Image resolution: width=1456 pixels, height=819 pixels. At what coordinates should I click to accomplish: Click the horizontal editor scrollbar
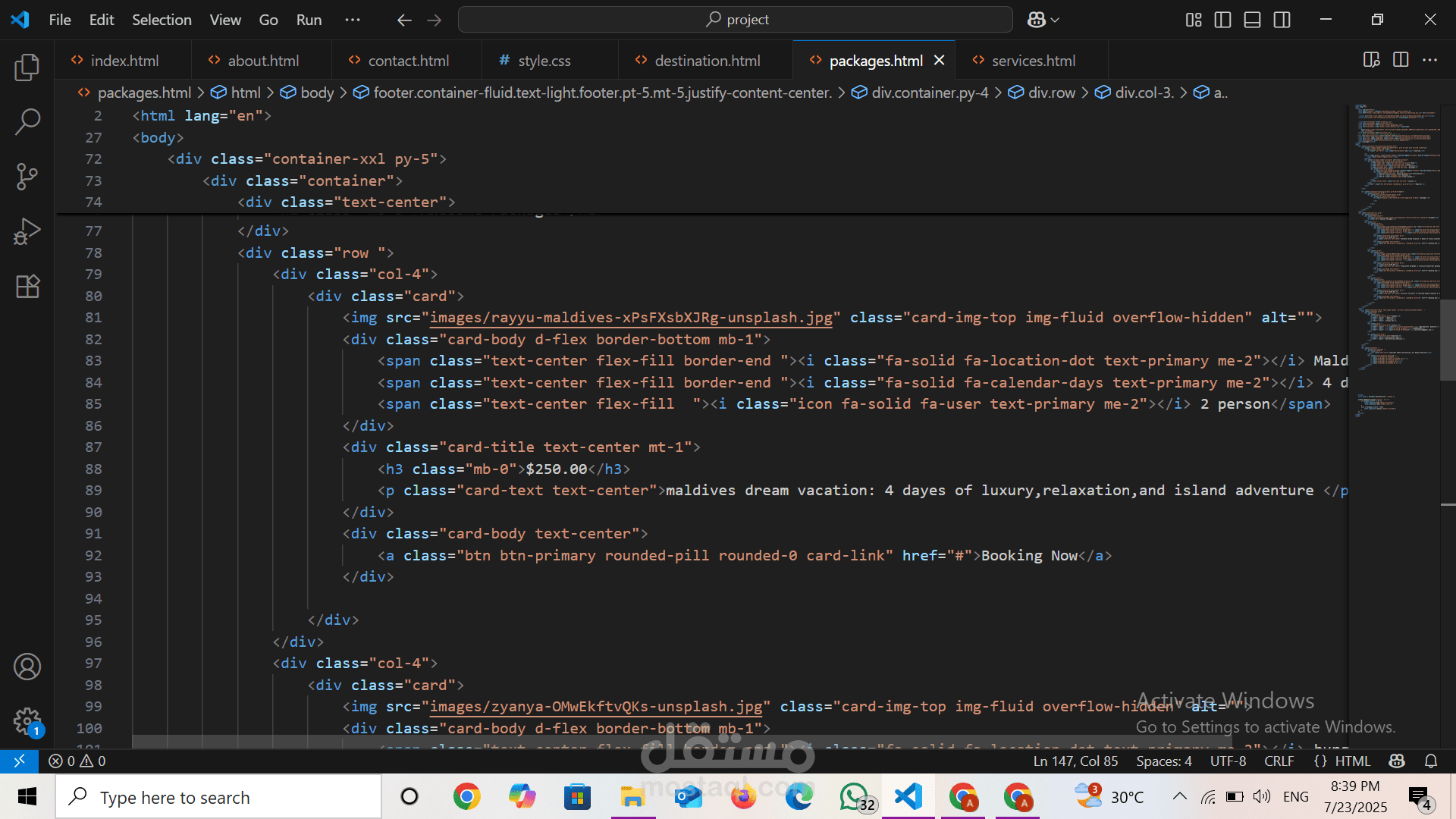(682, 742)
